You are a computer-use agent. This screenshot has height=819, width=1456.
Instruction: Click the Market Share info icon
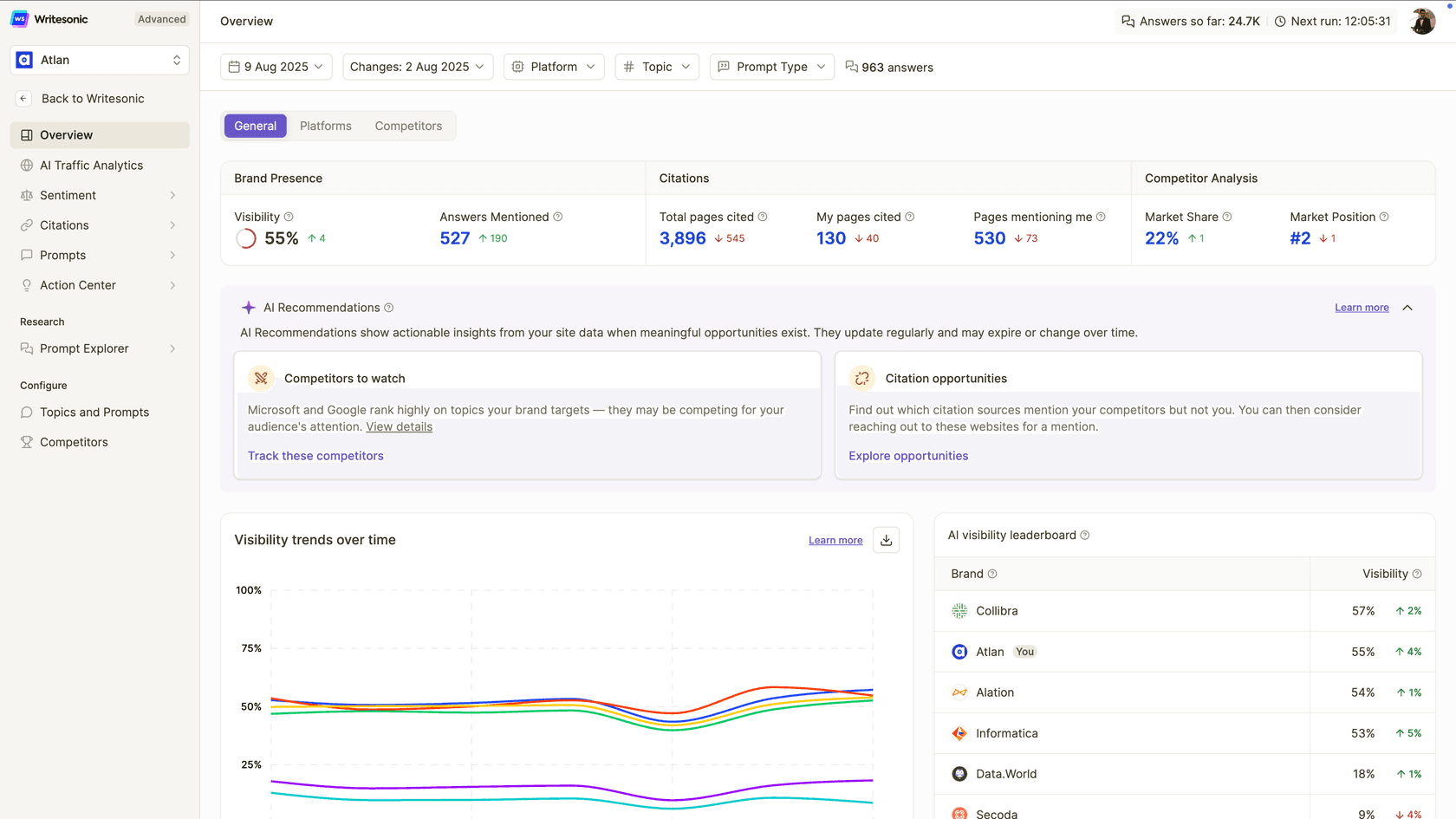pyautogui.click(x=1227, y=217)
